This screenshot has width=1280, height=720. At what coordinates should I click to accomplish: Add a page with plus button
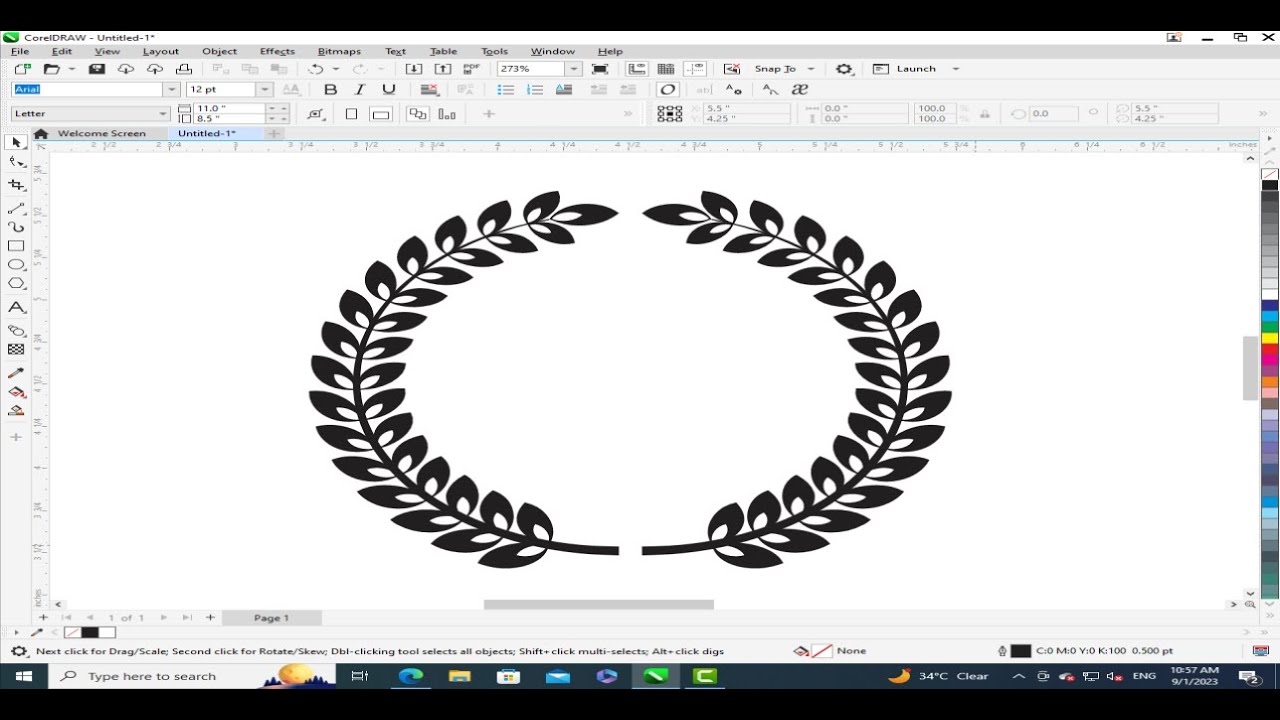[x=210, y=618]
